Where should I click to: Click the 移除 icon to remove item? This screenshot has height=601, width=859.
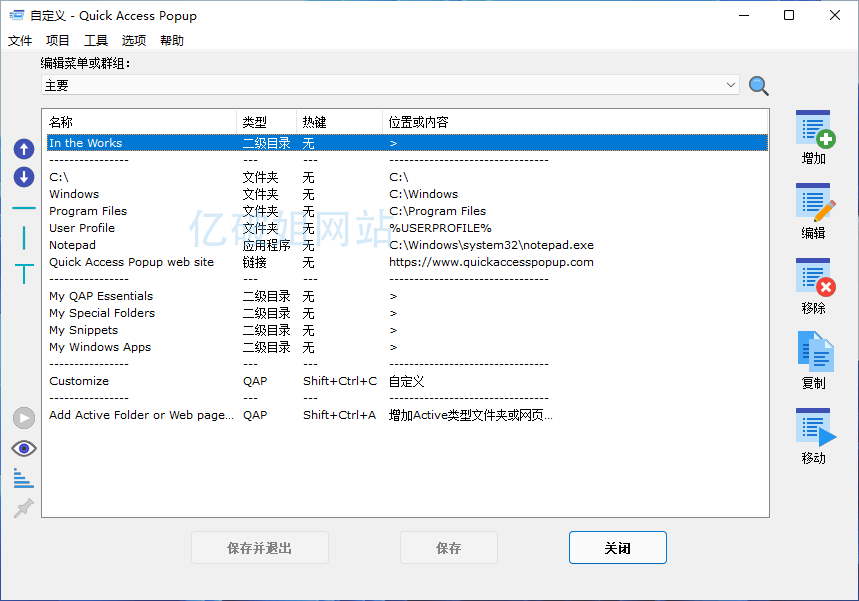813,283
